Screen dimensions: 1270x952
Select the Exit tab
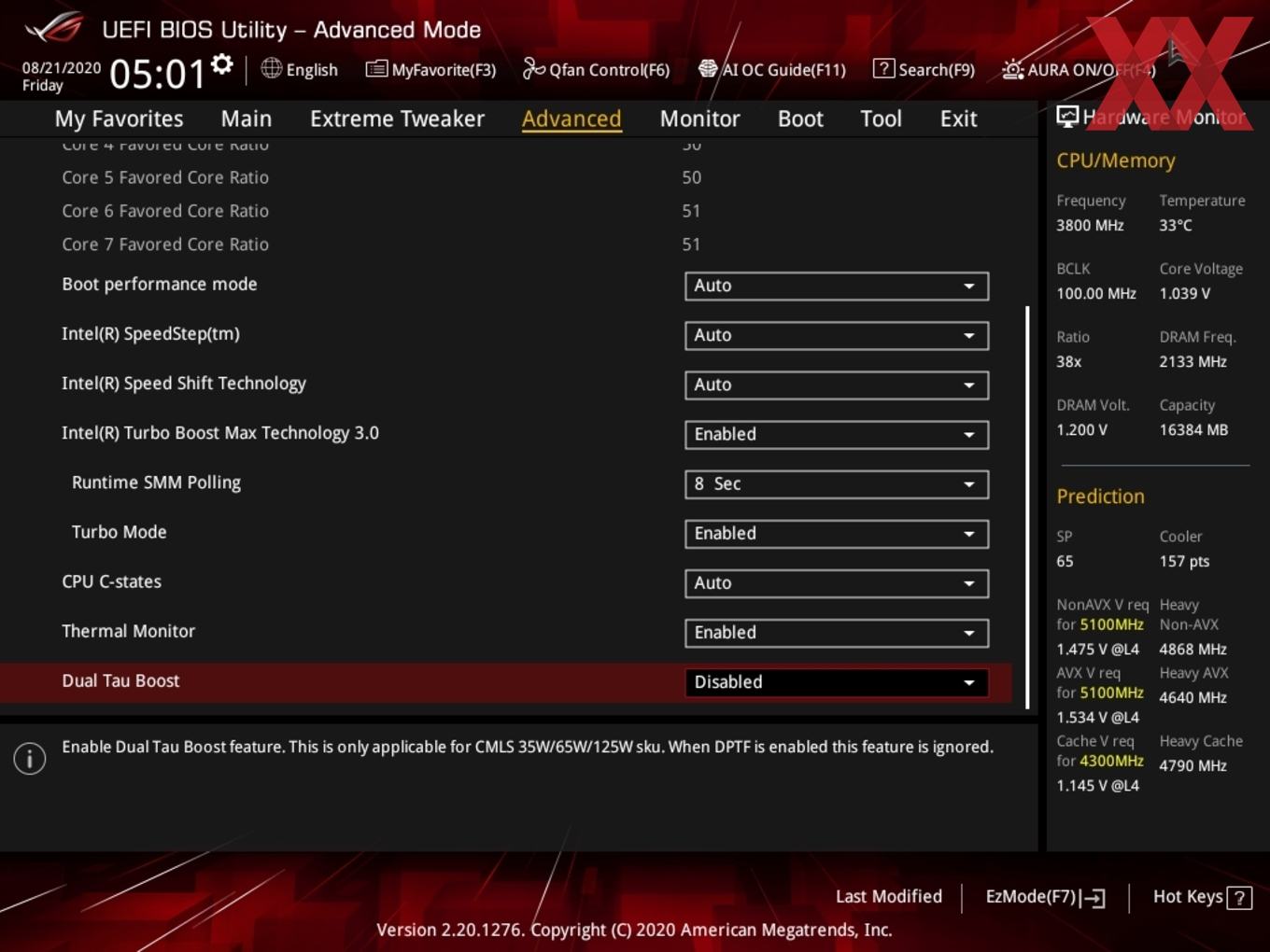(x=958, y=119)
